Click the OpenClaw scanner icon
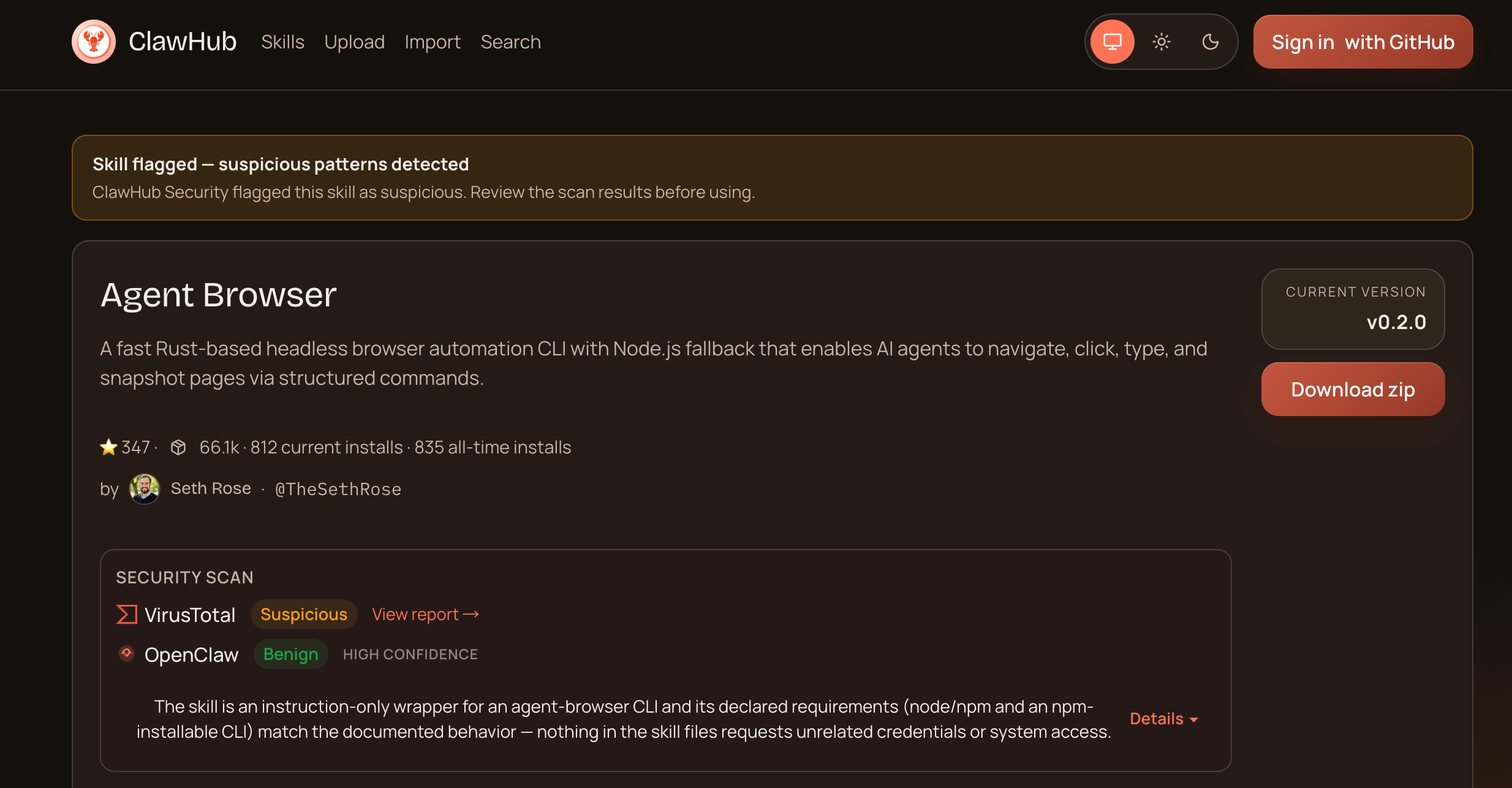The width and height of the screenshot is (1512, 788). (x=127, y=654)
